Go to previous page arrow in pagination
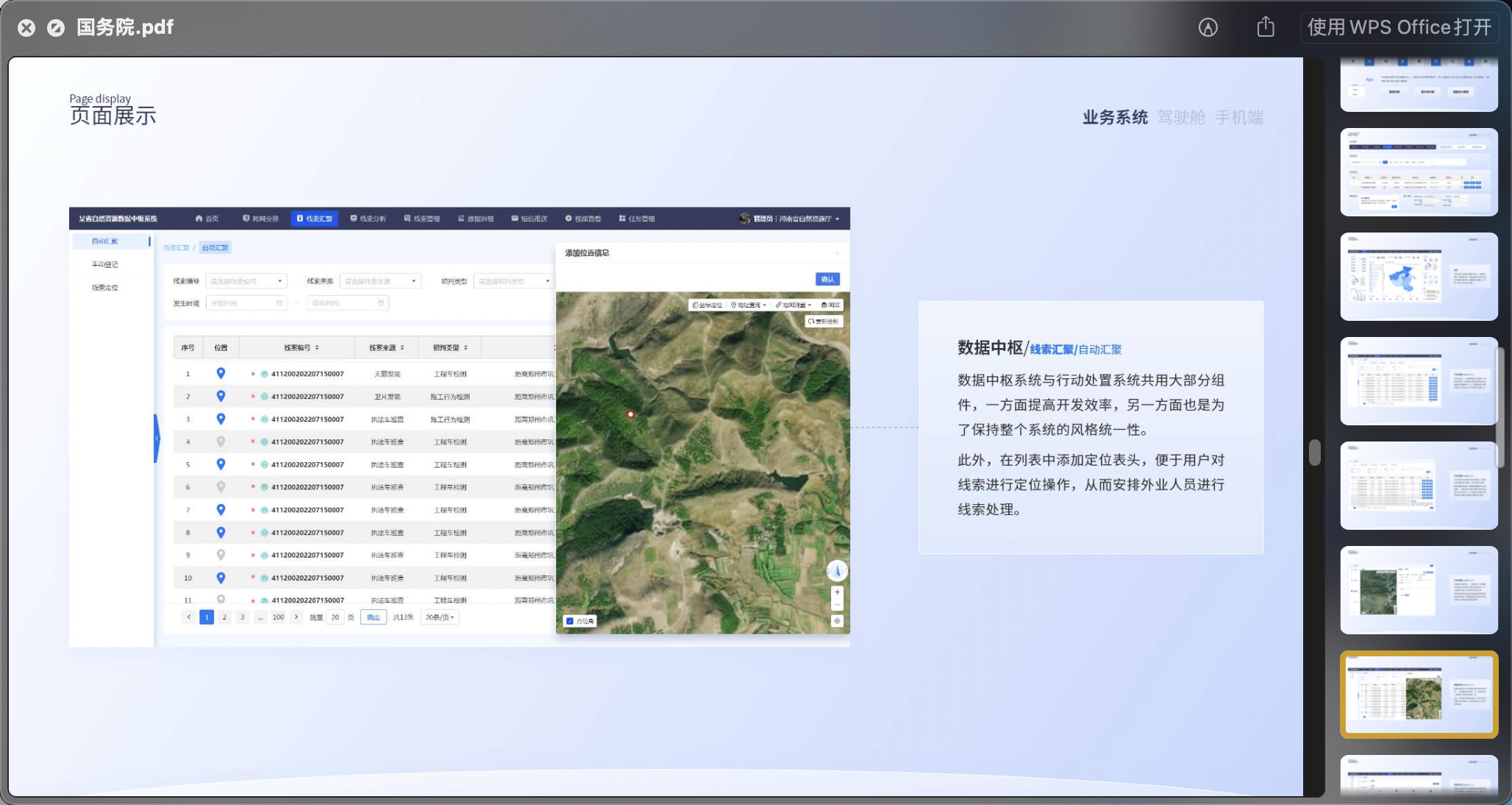The width and height of the screenshot is (1512, 805). click(189, 617)
